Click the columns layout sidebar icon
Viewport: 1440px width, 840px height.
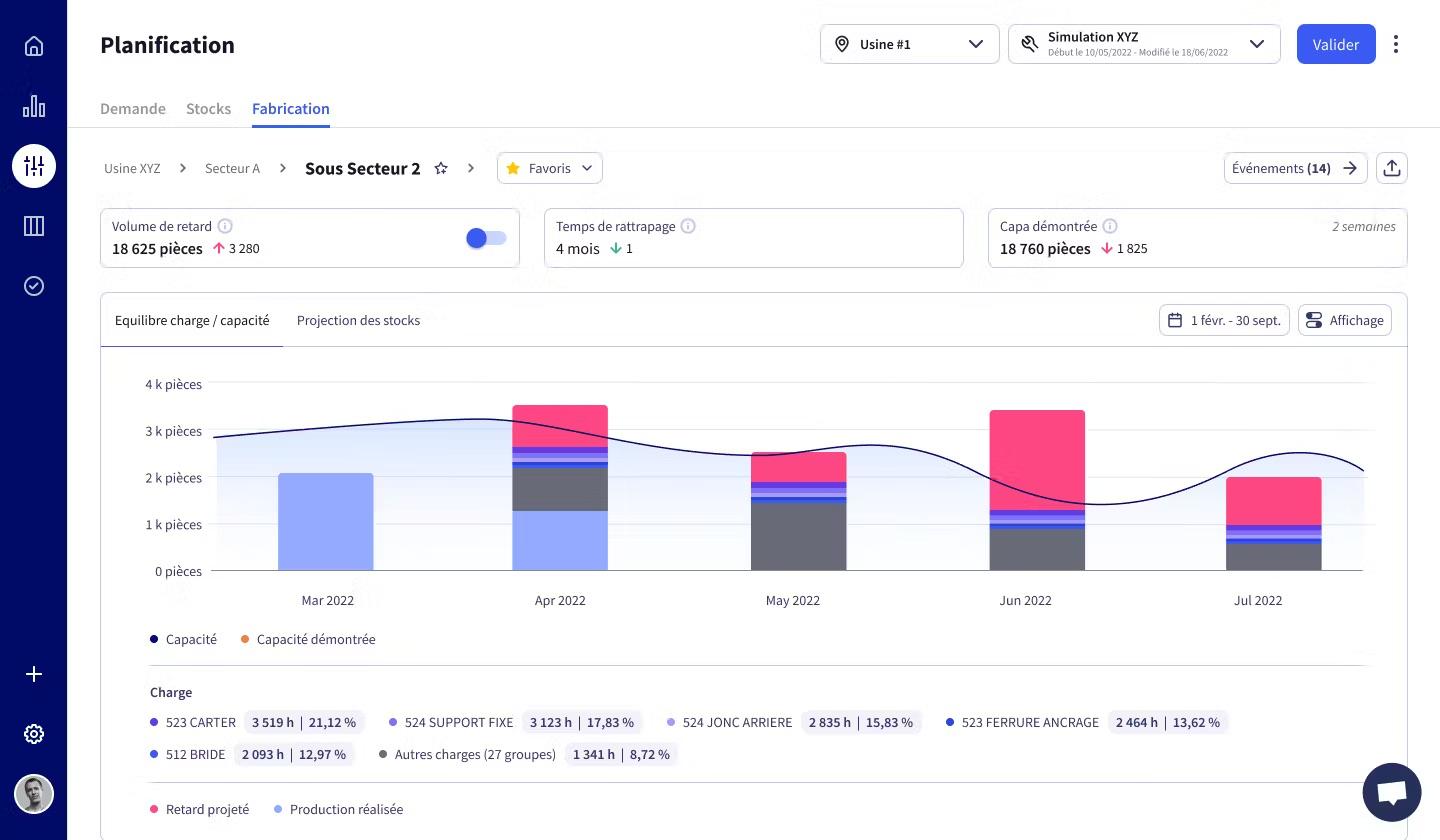click(x=34, y=226)
